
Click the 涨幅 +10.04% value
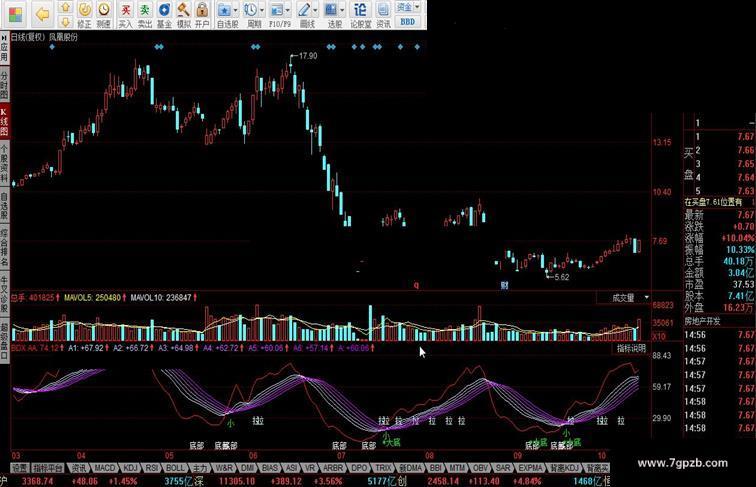coord(738,238)
